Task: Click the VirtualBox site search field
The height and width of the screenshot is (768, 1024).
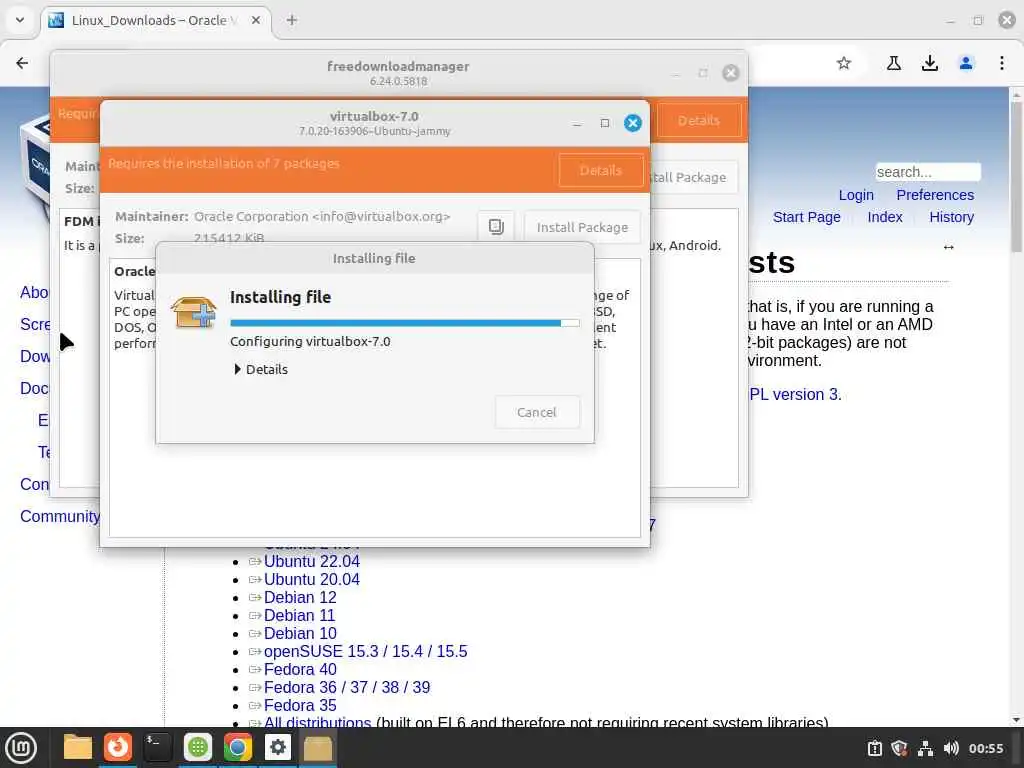Action: click(927, 172)
